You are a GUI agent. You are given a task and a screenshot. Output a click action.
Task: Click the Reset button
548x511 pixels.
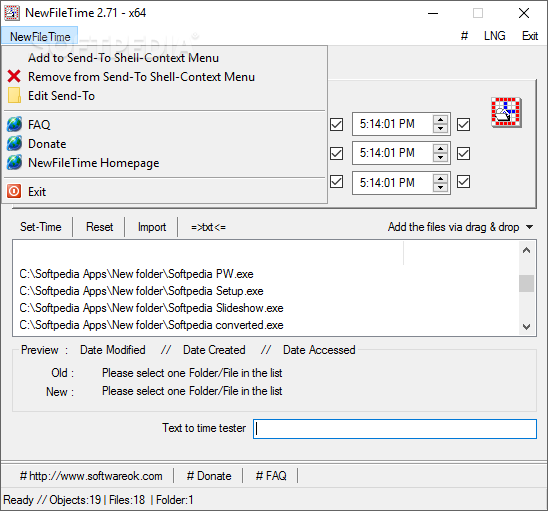click(99, 227)
